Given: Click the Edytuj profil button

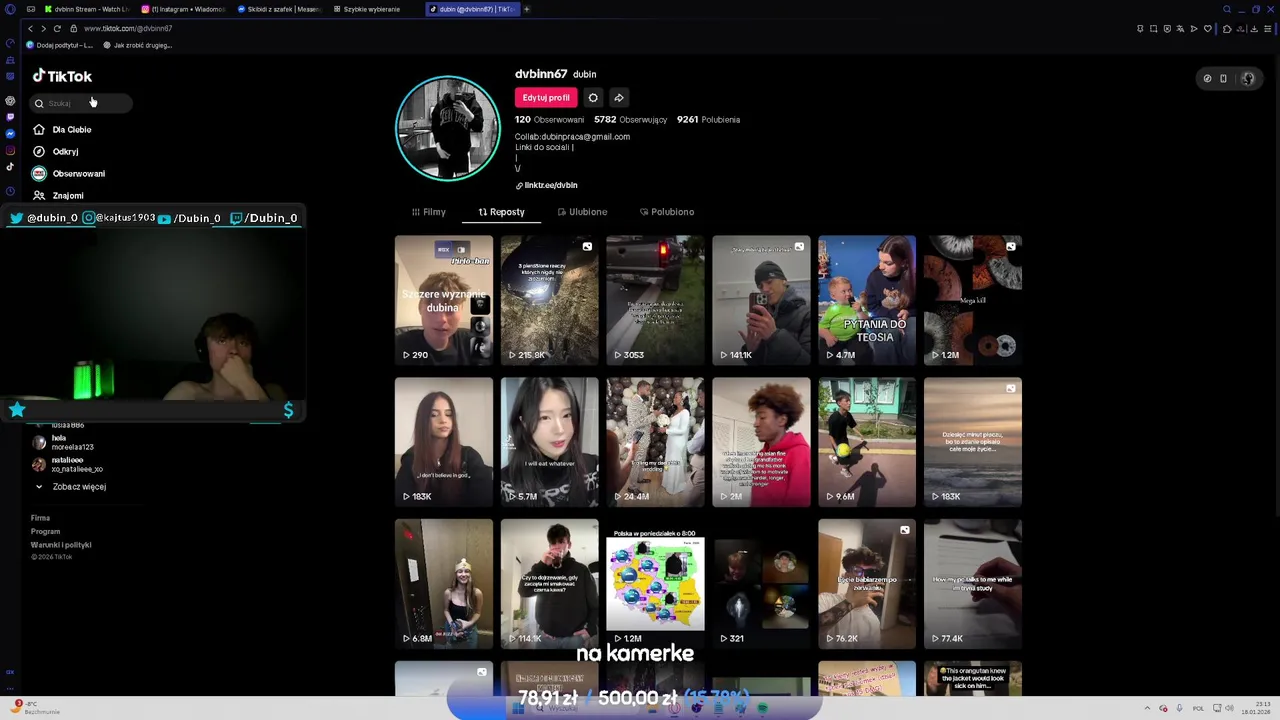Looking at the screenshot, I should (546, 98).
